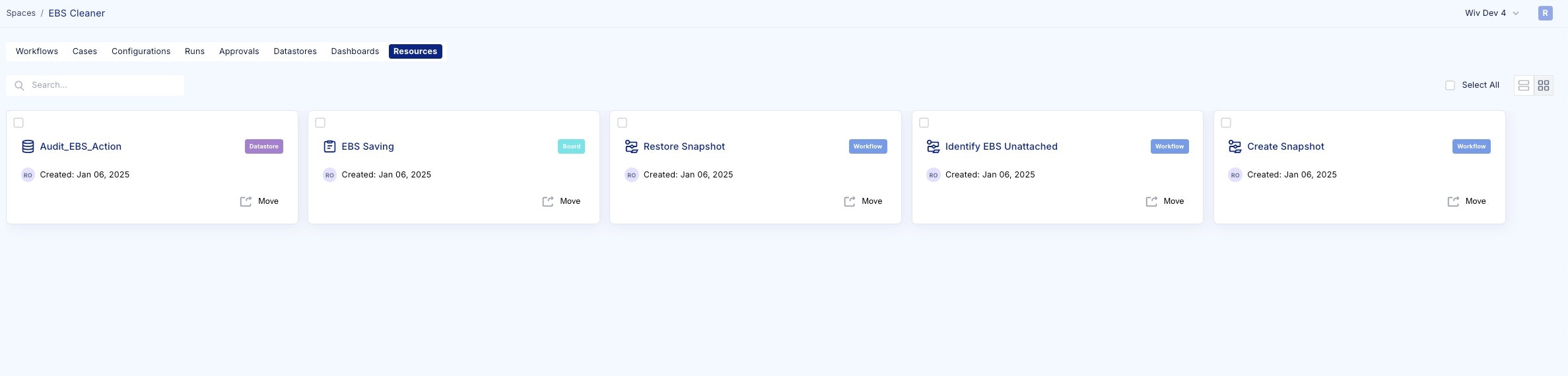Click the workflow icon beside Restore Snapshot
The width and height of the screenshot is (1568, 376).
click(x=631, y=146)
